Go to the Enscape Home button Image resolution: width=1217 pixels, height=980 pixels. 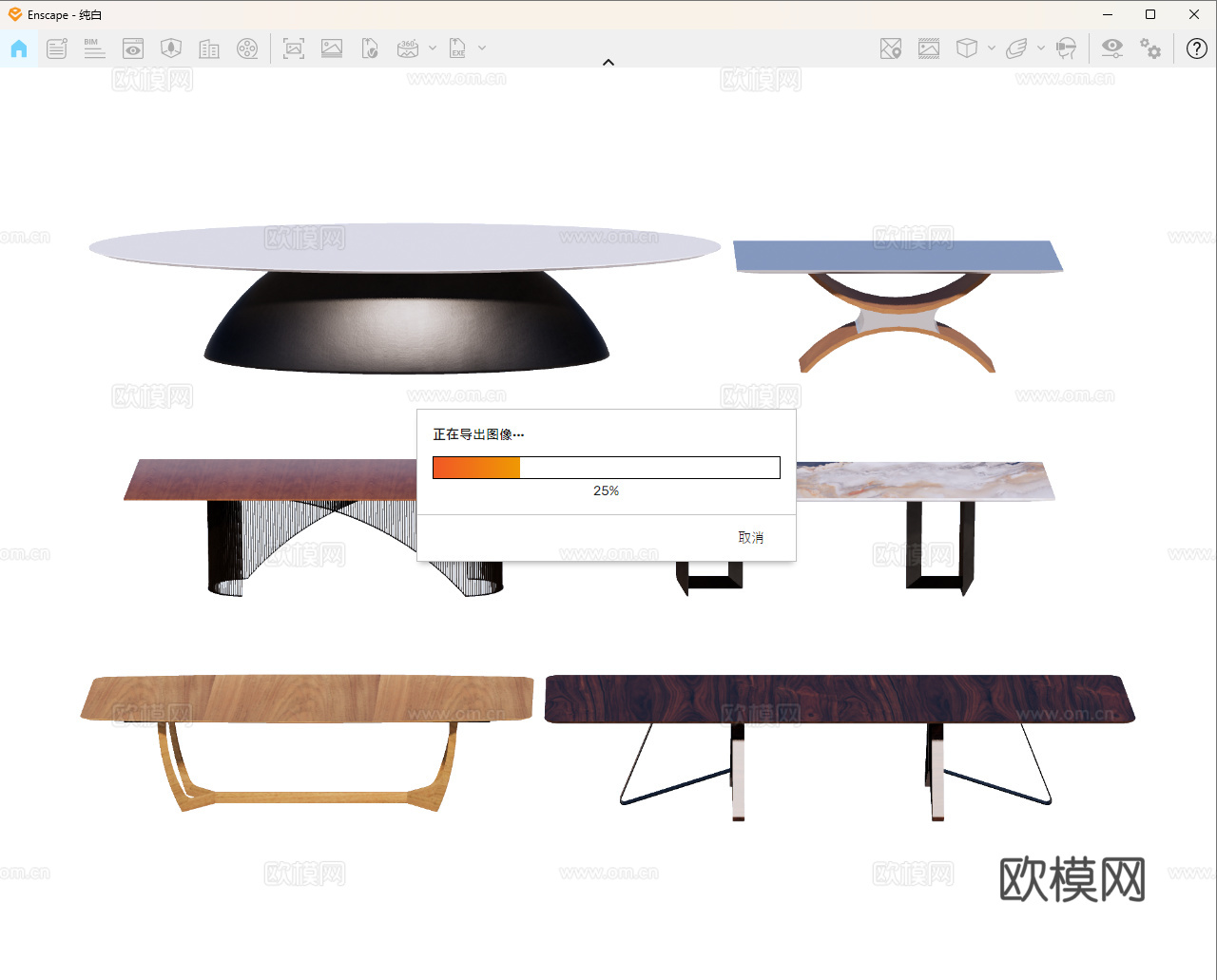19,48
